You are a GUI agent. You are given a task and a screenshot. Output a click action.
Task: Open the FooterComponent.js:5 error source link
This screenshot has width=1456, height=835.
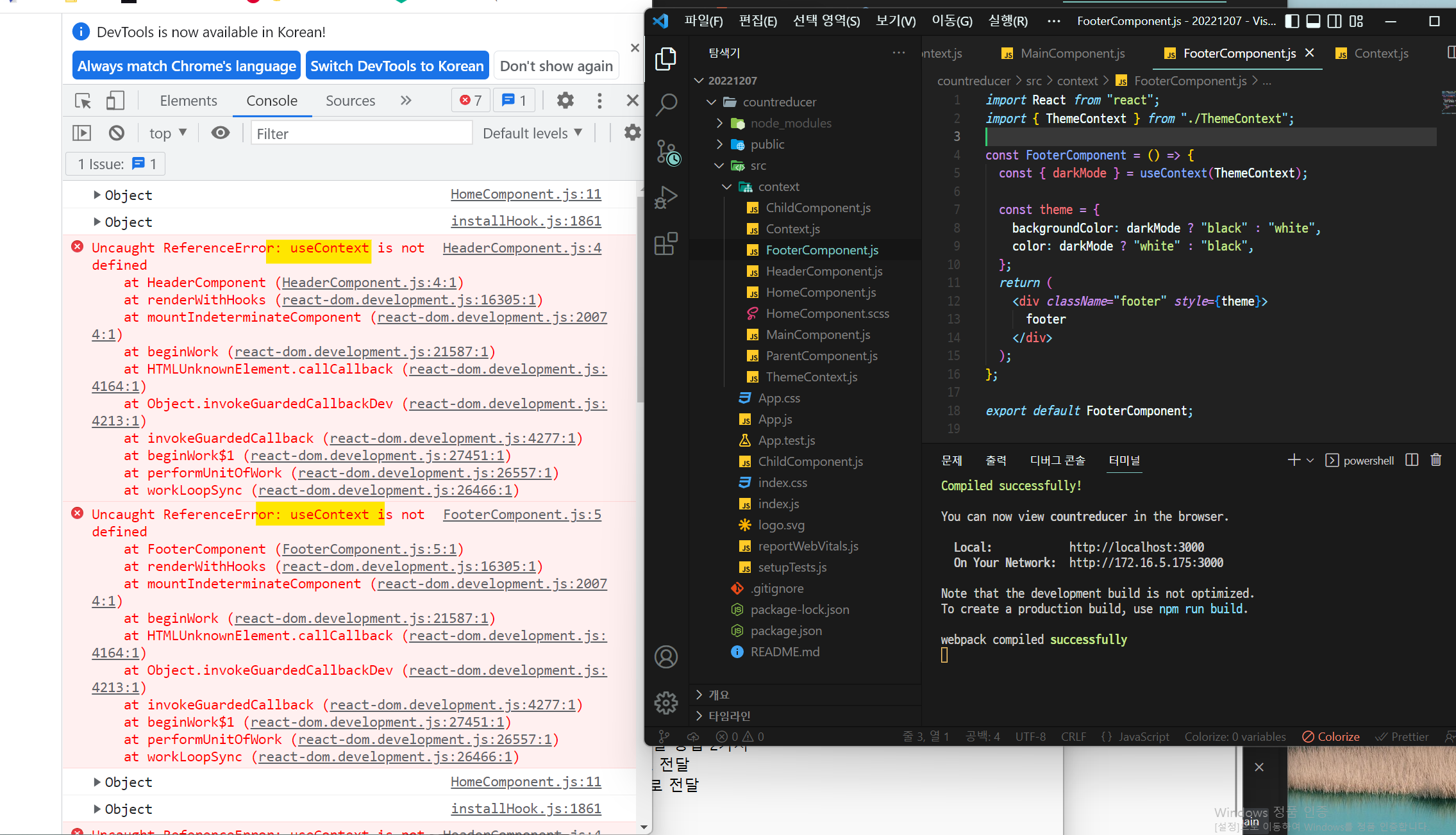click(x=522, y=515)
